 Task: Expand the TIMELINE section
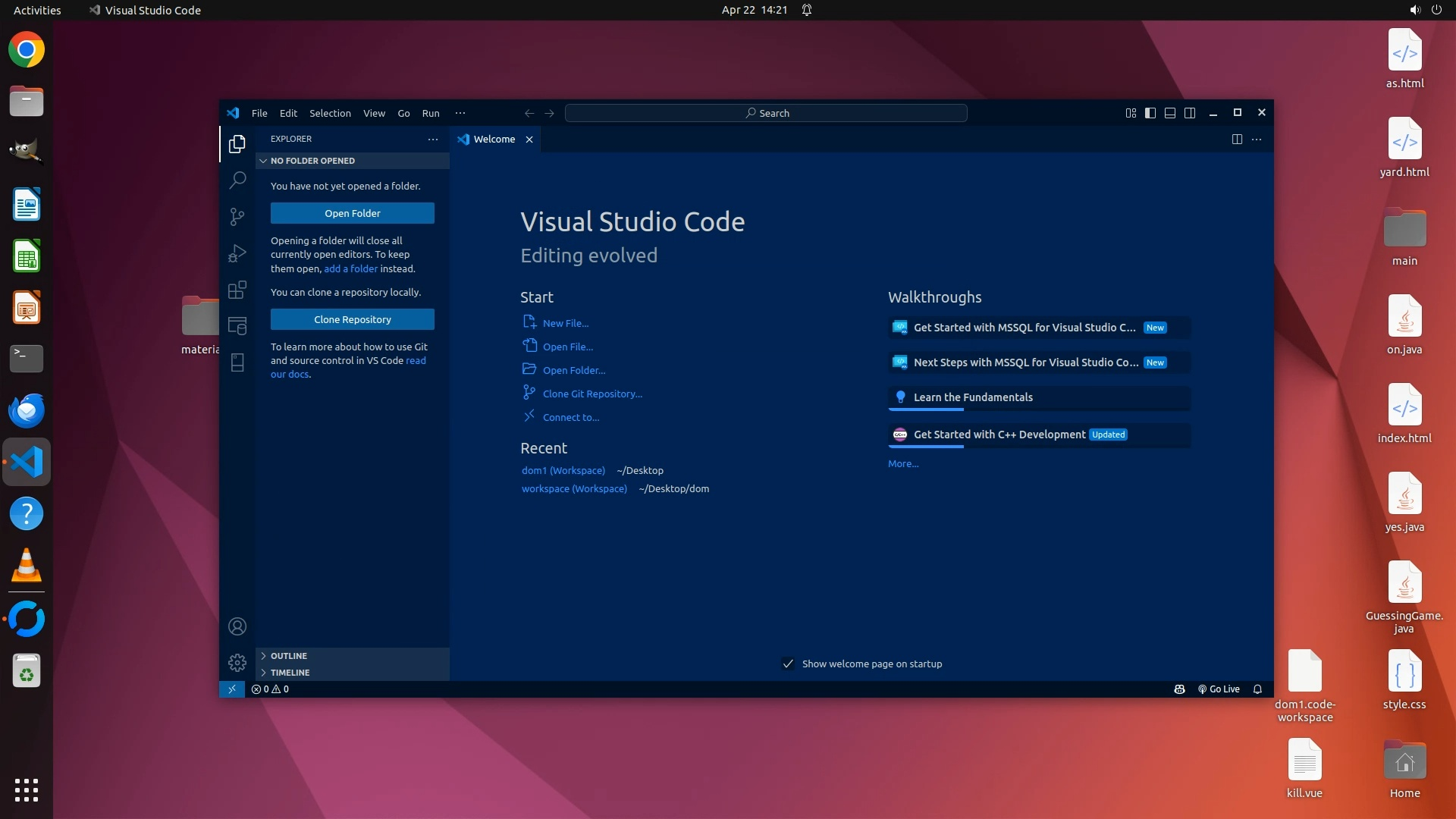coord(290,673)
